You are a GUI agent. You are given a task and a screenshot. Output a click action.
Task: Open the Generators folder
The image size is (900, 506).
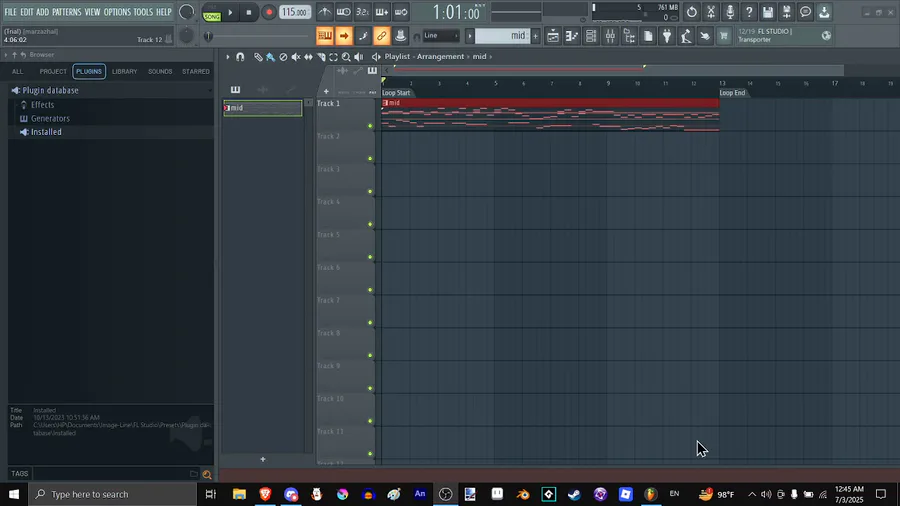point(51,118)
